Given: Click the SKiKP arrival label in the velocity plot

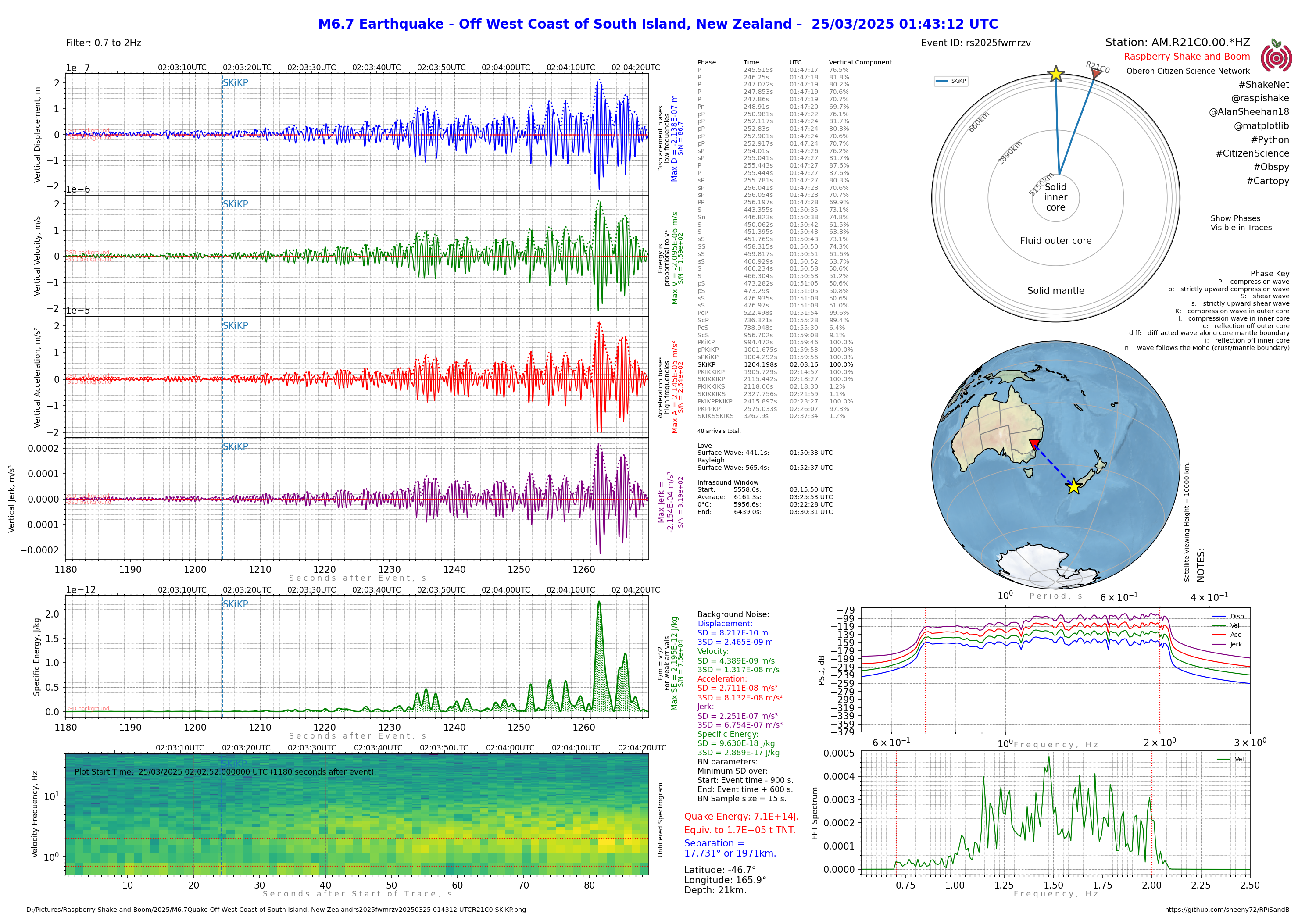Looking at the screenshot, I should [x=235, y=204].
